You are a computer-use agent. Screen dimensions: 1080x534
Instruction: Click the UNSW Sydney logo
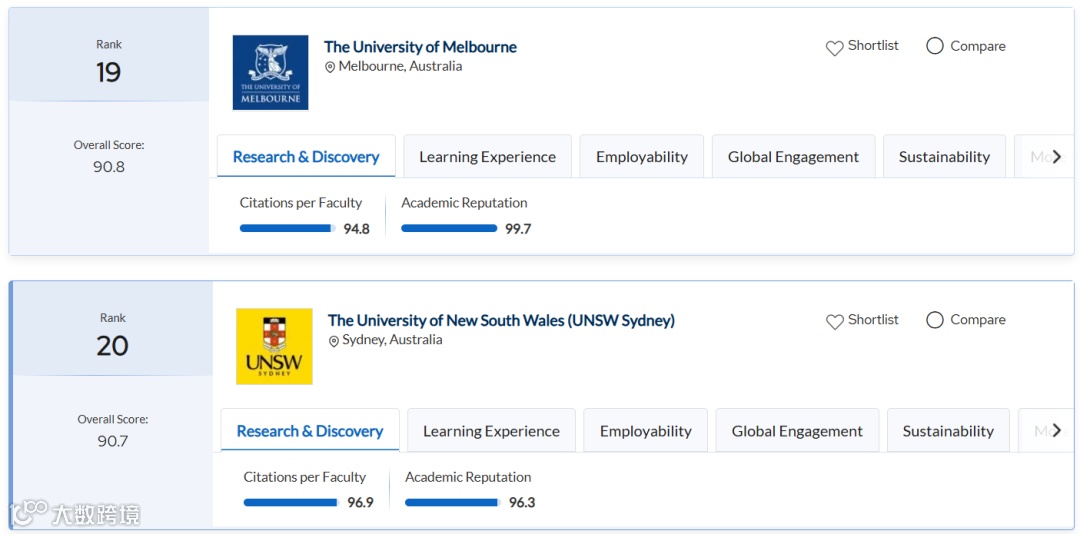tap(274, 346)
